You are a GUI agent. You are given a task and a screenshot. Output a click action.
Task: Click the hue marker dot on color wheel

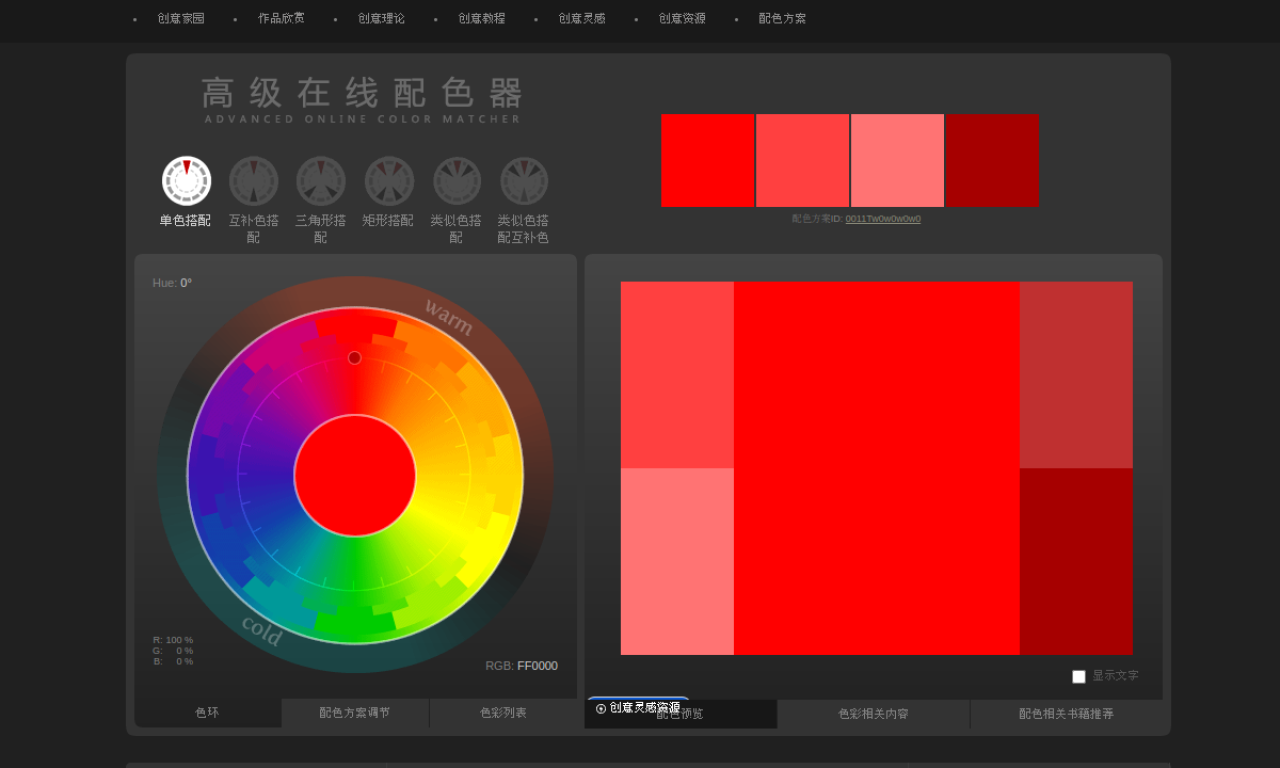click(x=355, y=358)
